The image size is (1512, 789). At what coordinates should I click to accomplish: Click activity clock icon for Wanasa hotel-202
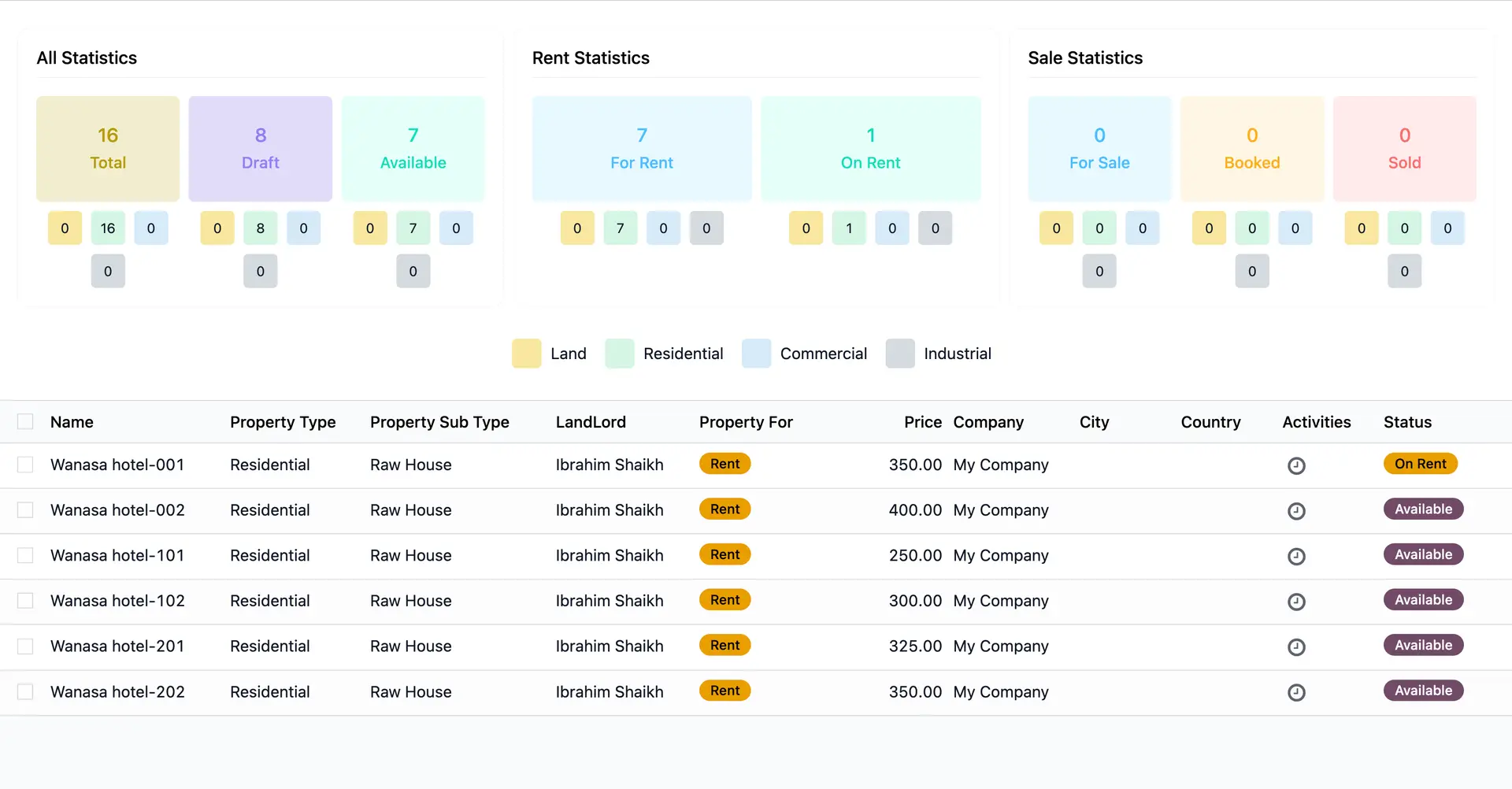click(1296, 692)
